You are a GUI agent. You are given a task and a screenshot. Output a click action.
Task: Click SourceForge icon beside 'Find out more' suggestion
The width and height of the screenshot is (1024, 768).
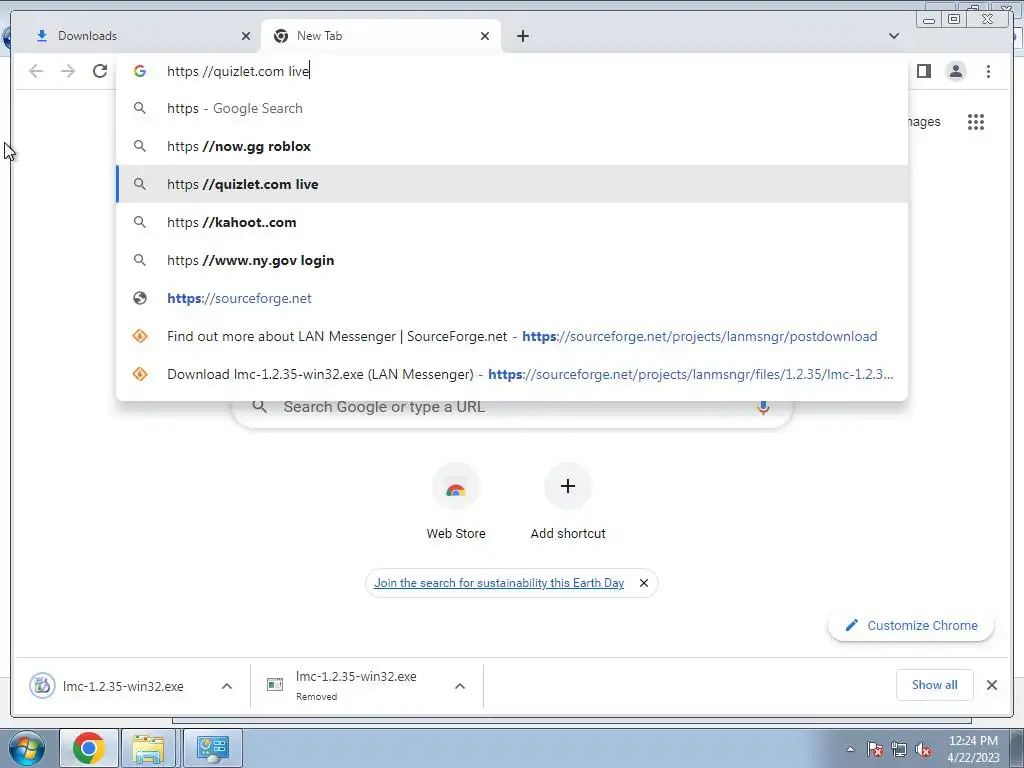click(x=140, y=336)
